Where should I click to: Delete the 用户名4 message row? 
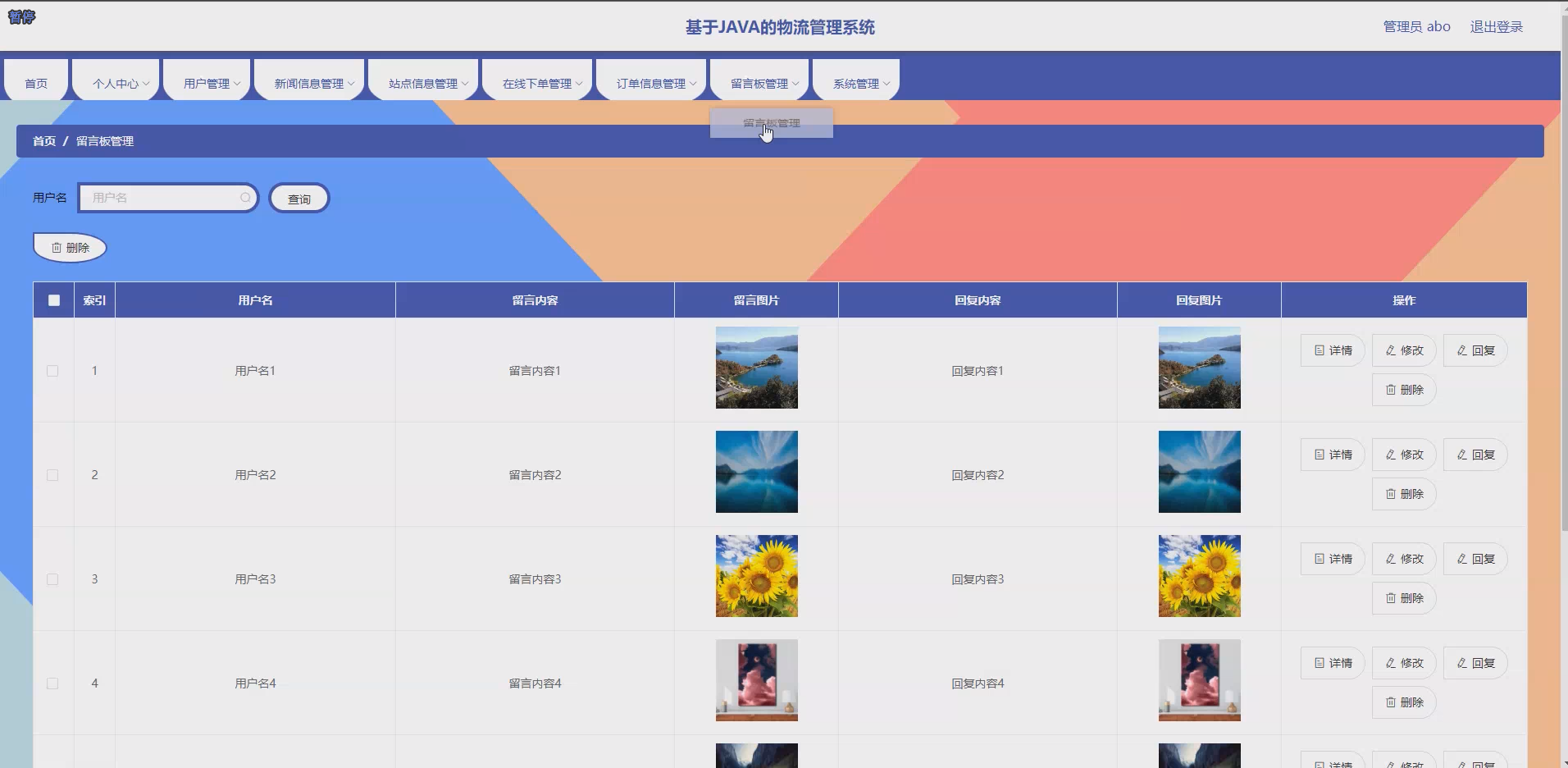pos(1404,702)
